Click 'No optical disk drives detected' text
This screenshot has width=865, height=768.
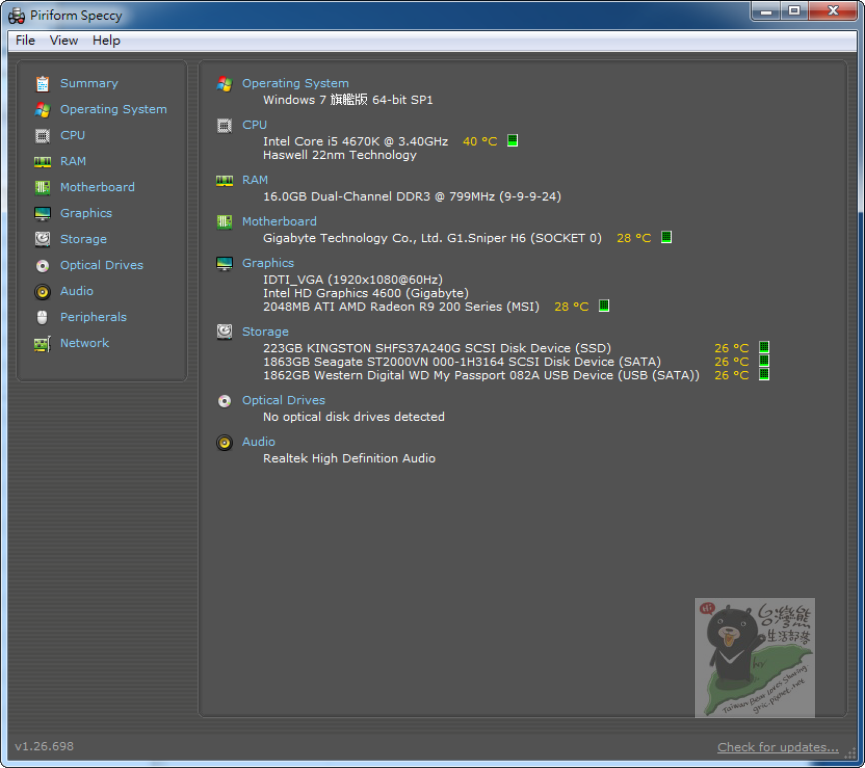click(x=354, y=417)
